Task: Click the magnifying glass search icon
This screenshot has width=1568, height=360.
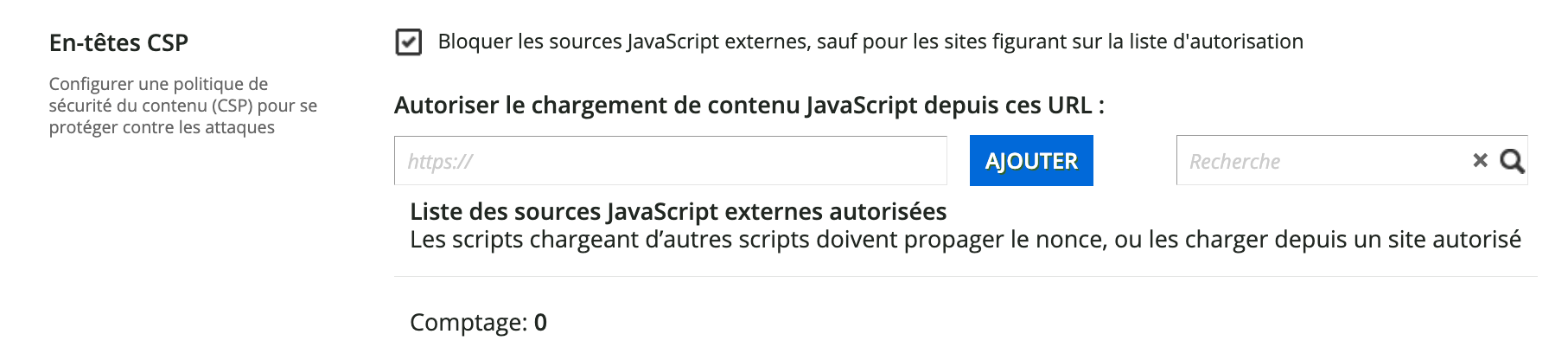Action: [1512, 161]
